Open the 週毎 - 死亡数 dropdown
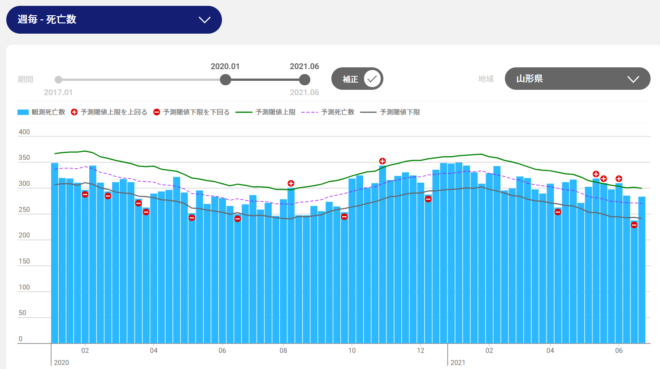660x369 pixels. (x=114, y=19)
